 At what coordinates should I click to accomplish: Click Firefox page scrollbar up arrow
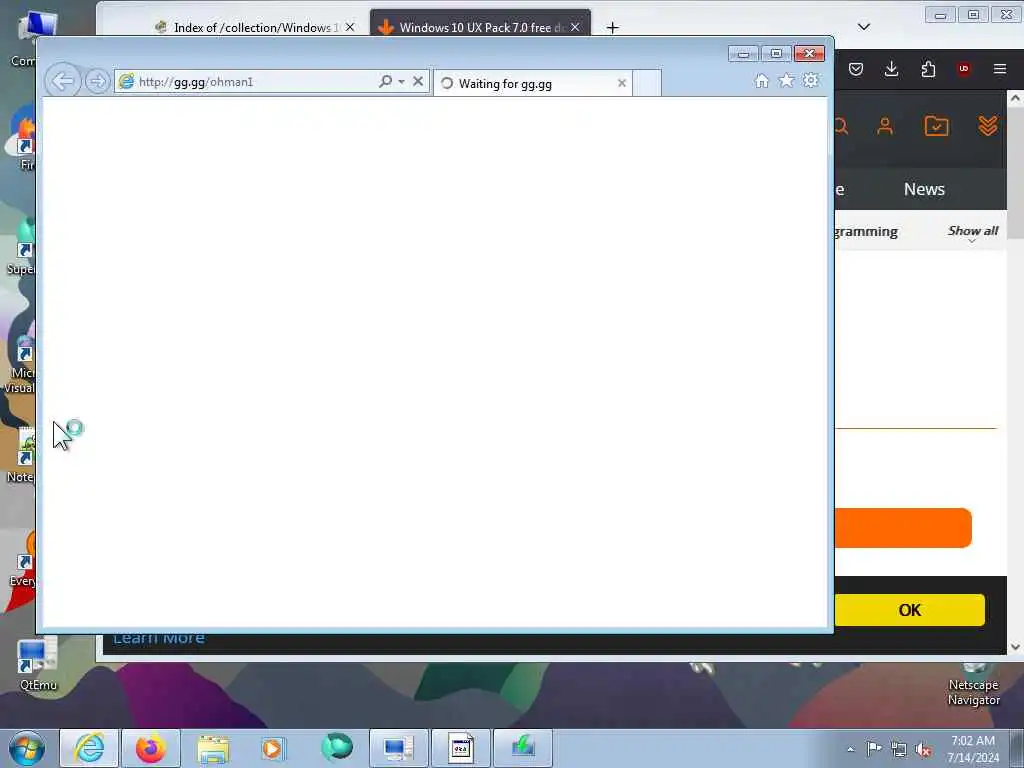(1015, 99)
